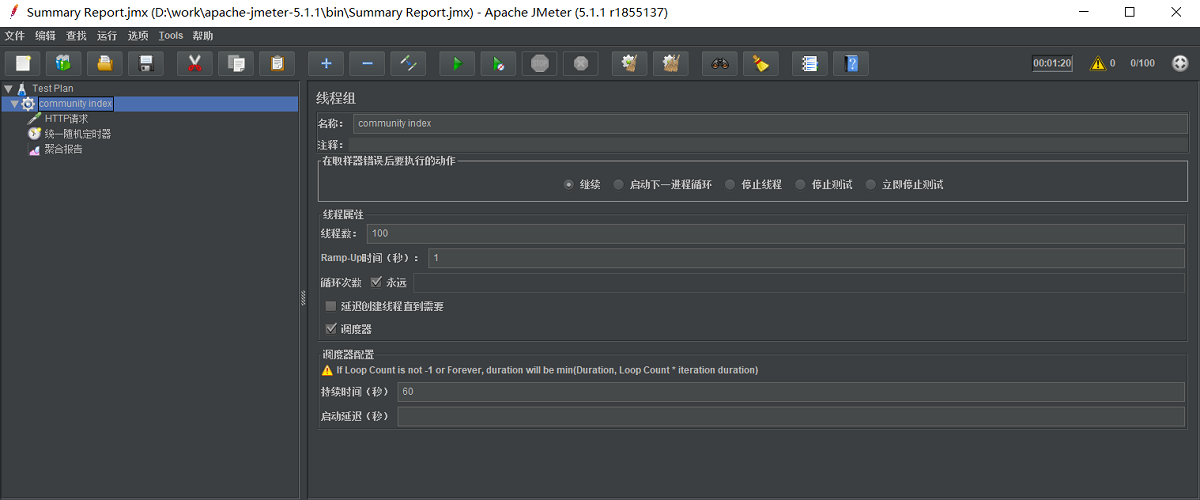Click the remote engines icon at top right
The image size is (1200, 500).
pos(1180,63)
